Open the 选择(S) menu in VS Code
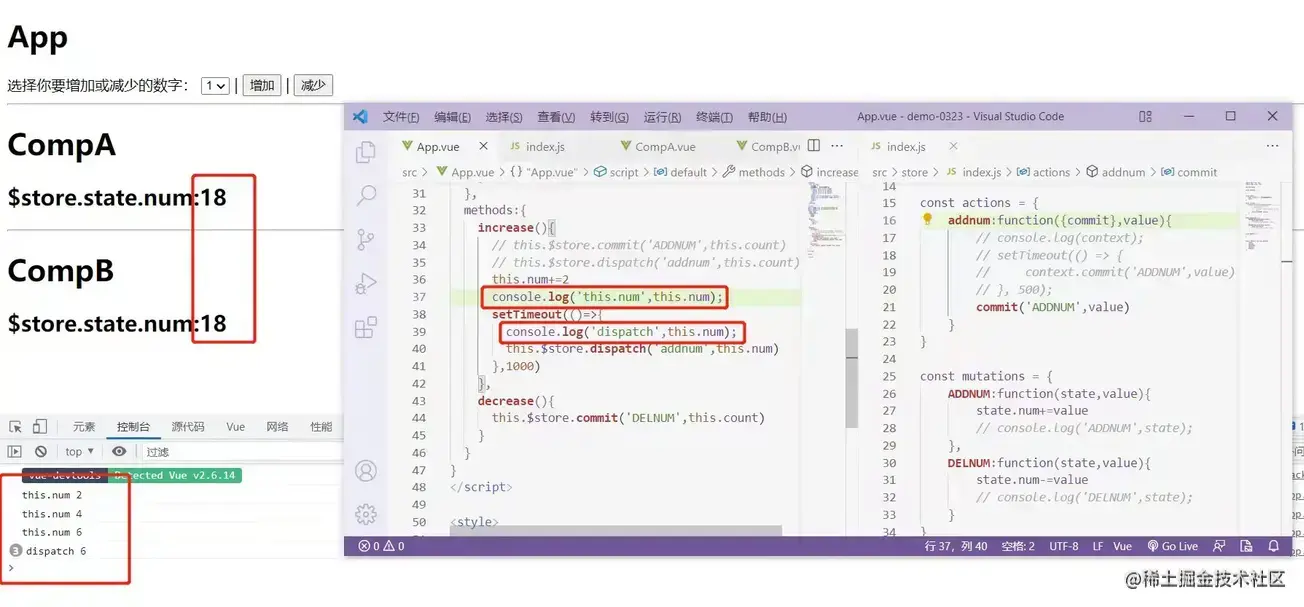 (x=504, y=117)
